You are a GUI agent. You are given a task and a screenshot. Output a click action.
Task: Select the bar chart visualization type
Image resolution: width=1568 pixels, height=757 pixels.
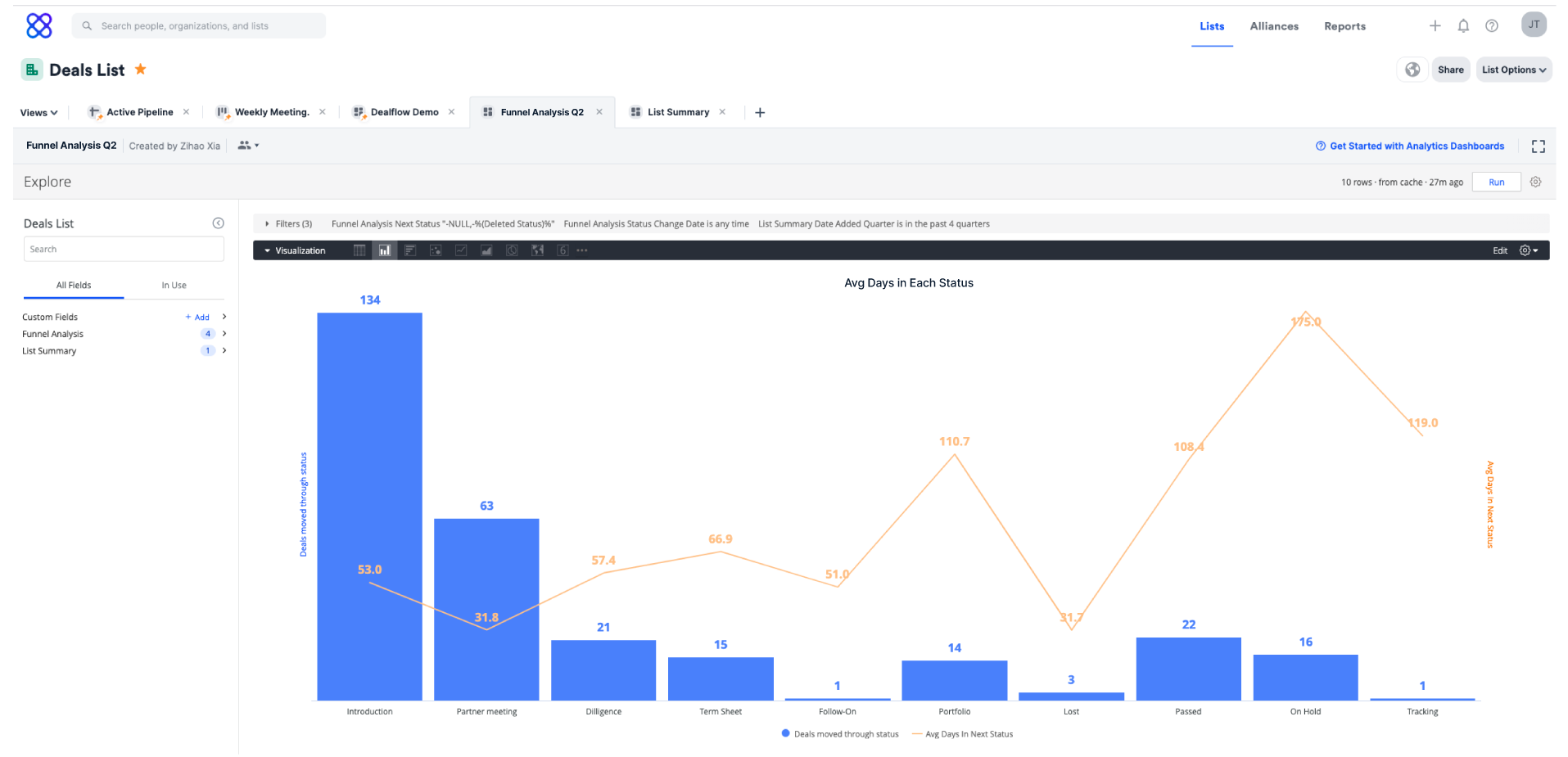tap(385, 250)
